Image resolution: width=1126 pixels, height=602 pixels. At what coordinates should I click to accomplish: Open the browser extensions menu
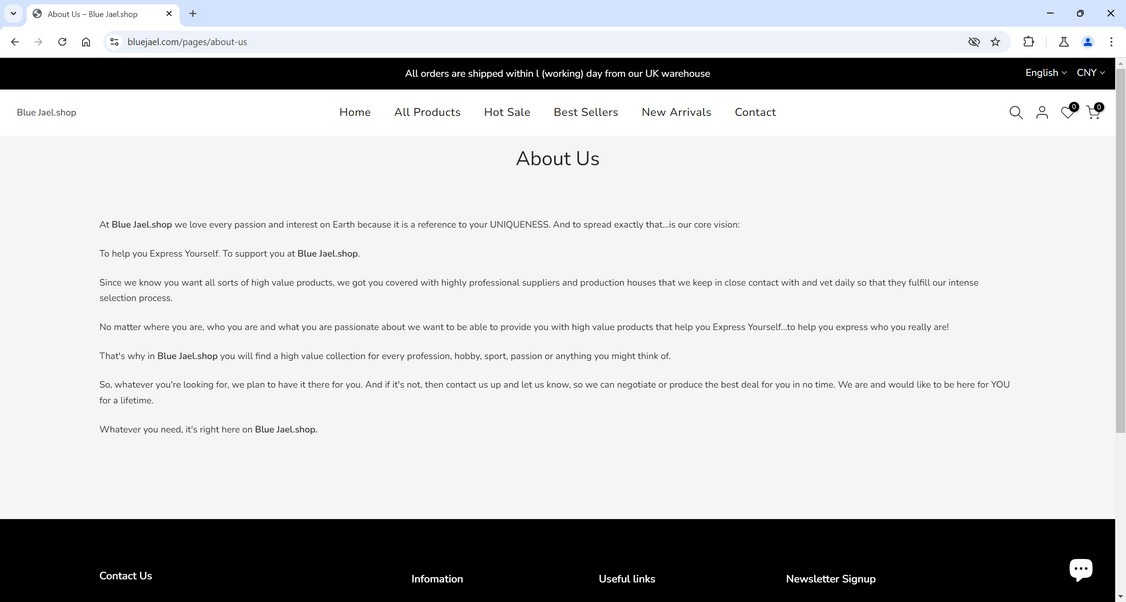coord(1028,42)
